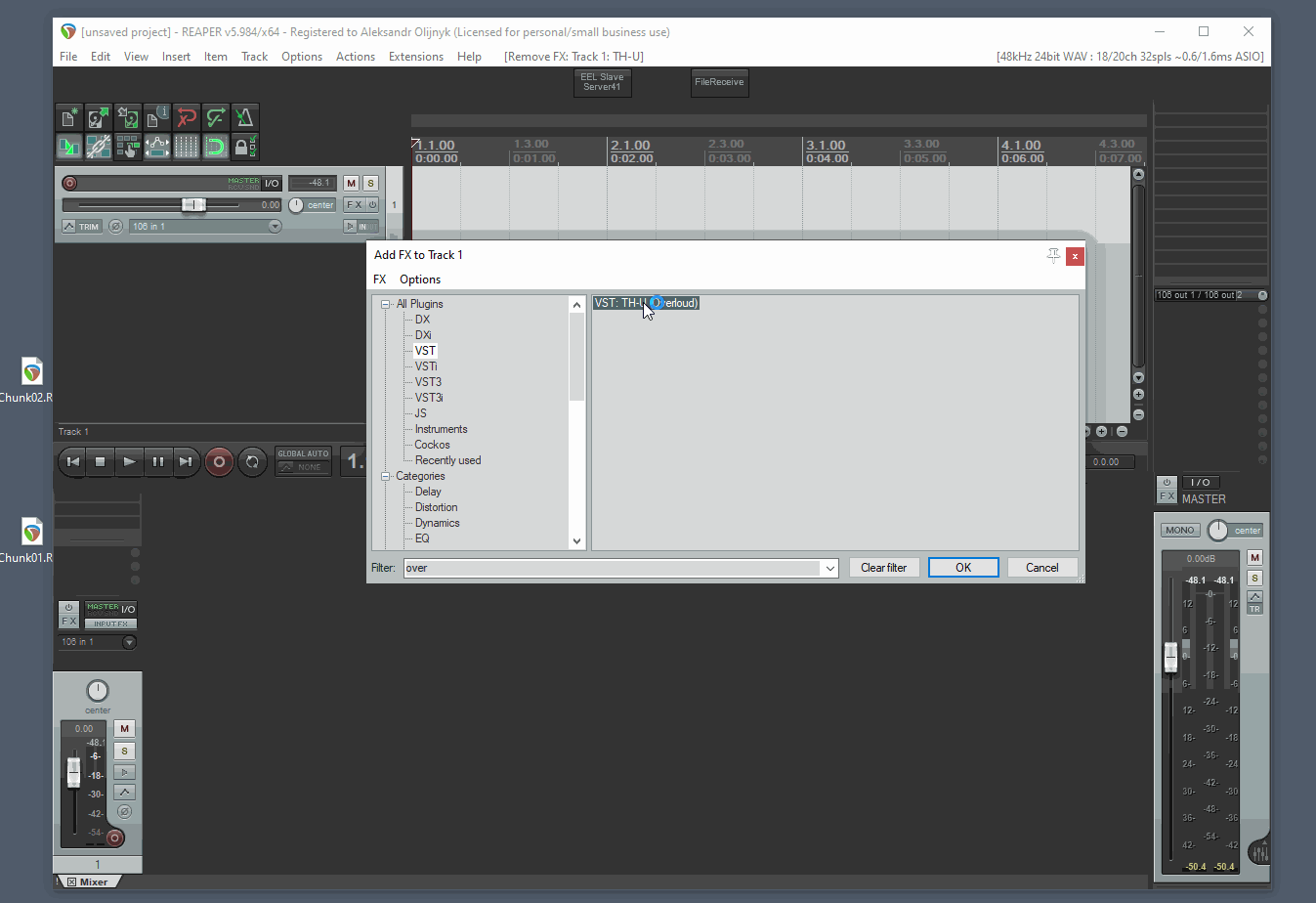
Task: Click the Clear filter button
Action: (884, 568)
